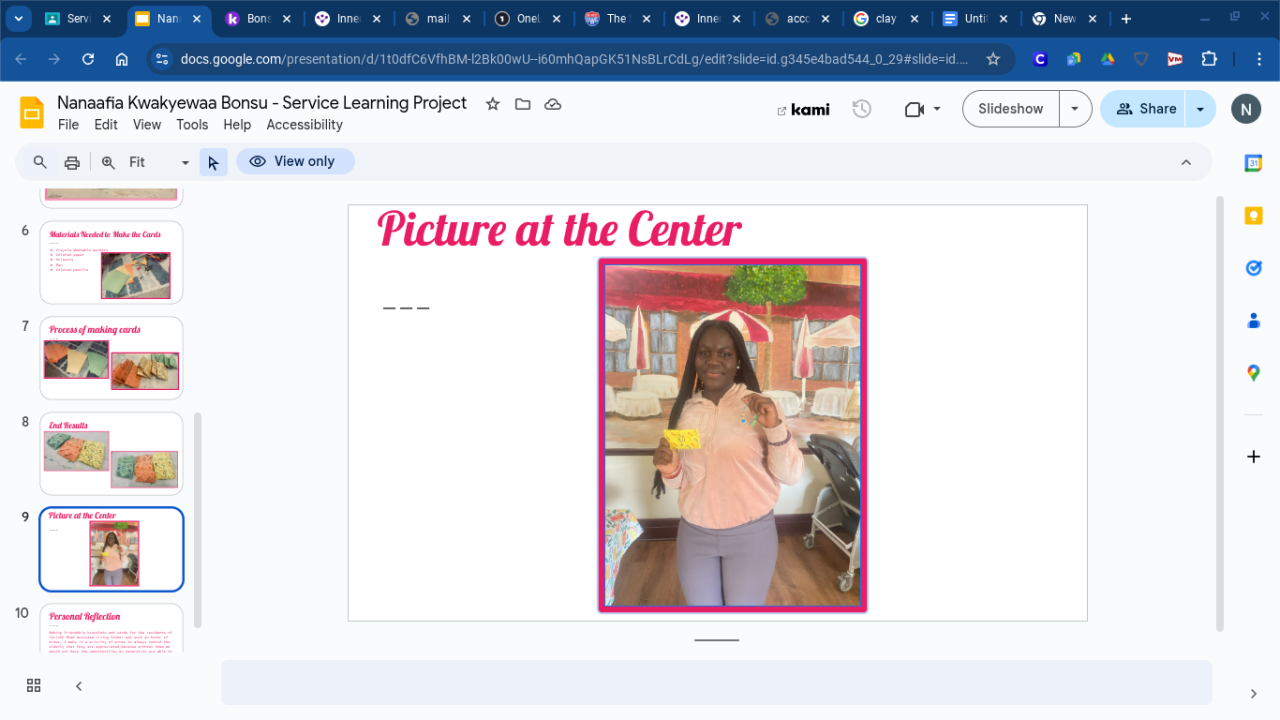Screen dimensions: 1280x720
Task: Click the filmstrip vertical scrollbar
Action: pyautogui.click(x=197, y=520)
